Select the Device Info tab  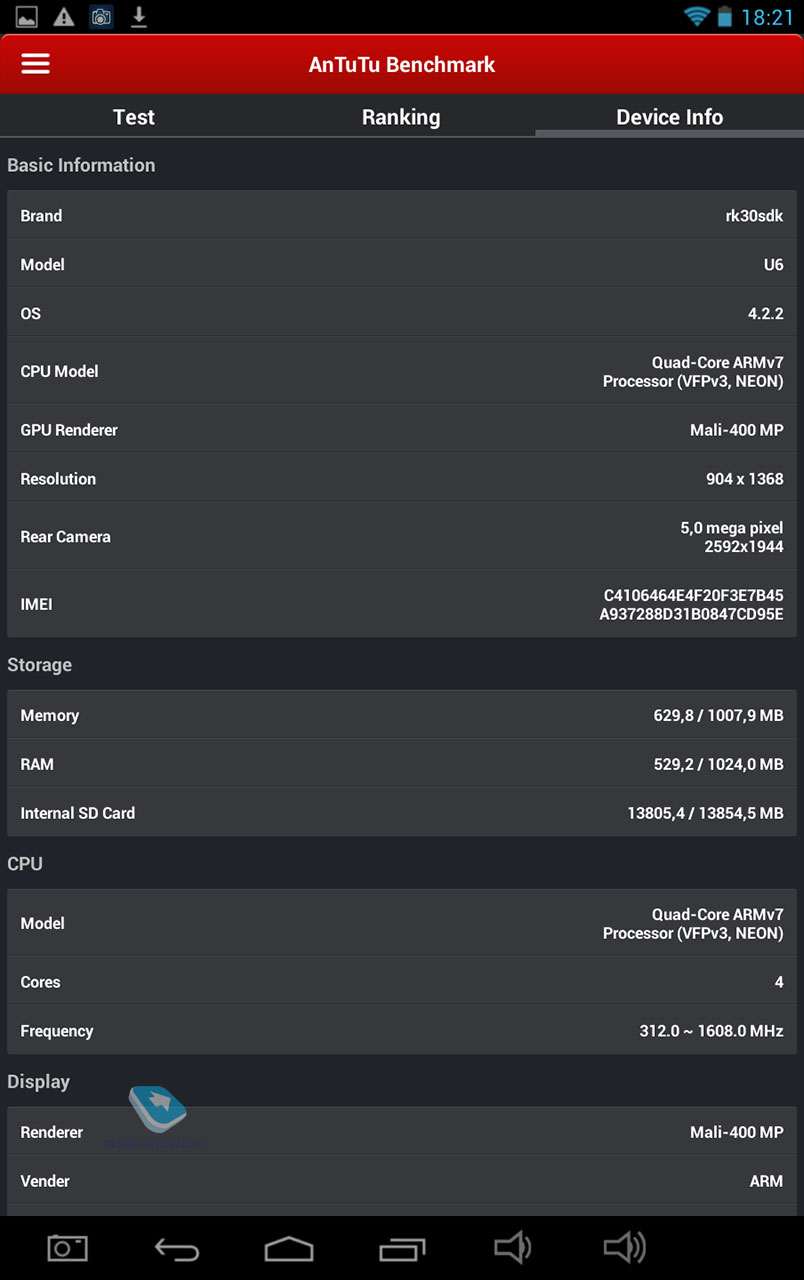click(x=669, y=117)
